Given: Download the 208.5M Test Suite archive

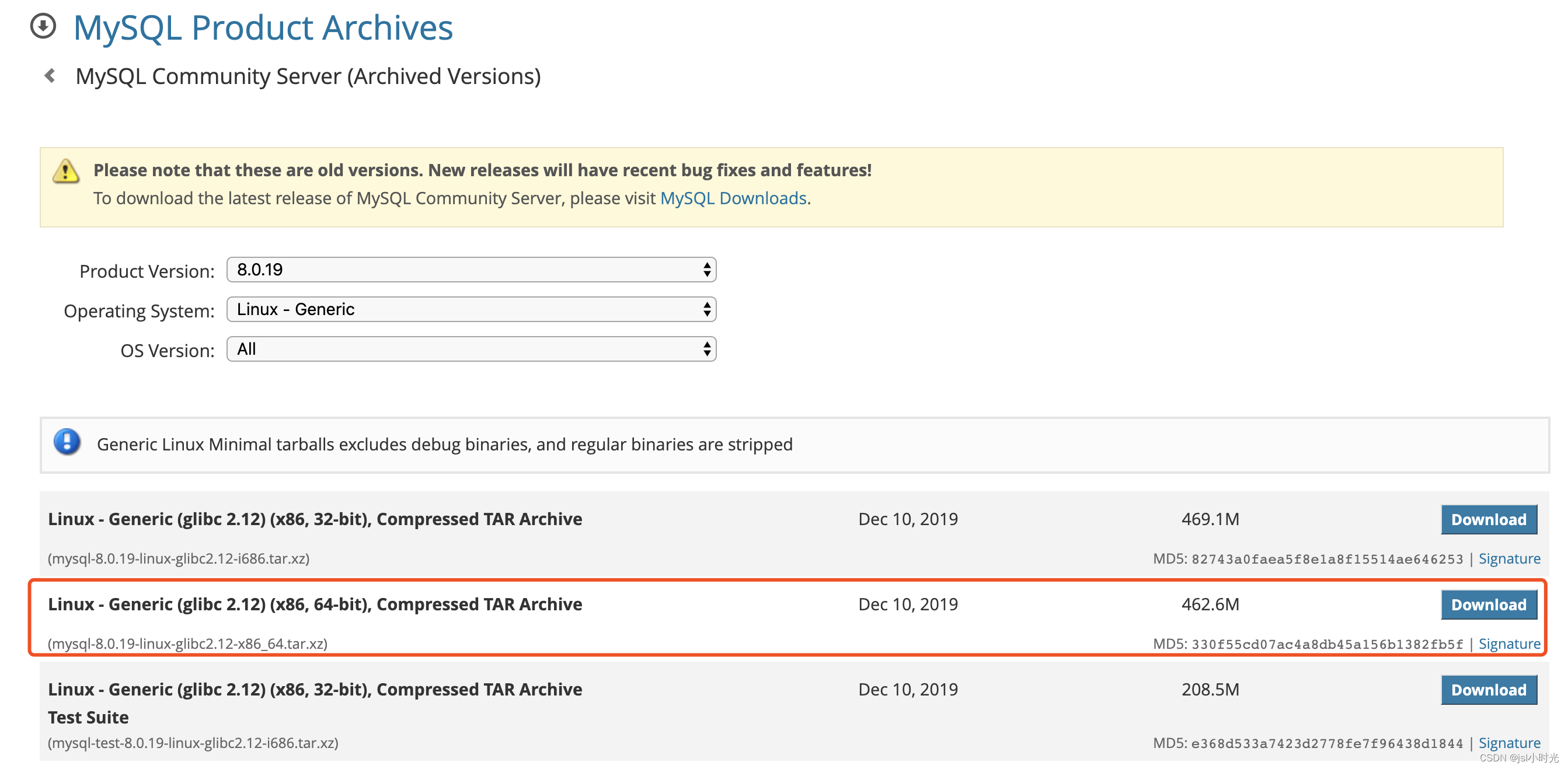Looking at the screenshot, I should pos(1488,690).
